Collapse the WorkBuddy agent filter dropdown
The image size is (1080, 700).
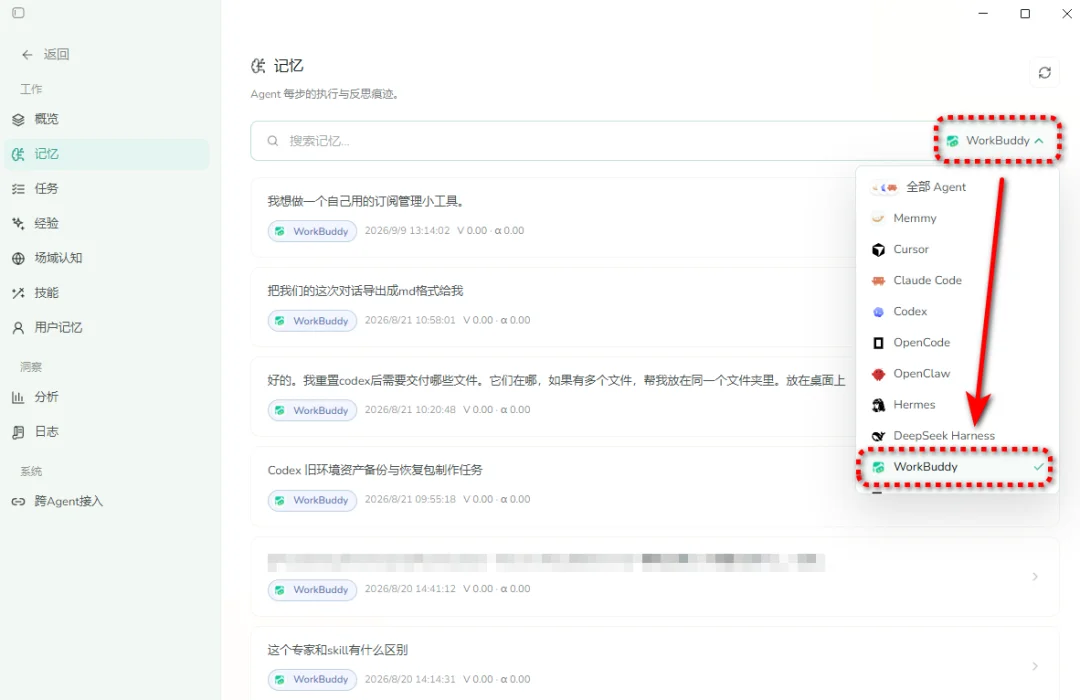point(996,141)
